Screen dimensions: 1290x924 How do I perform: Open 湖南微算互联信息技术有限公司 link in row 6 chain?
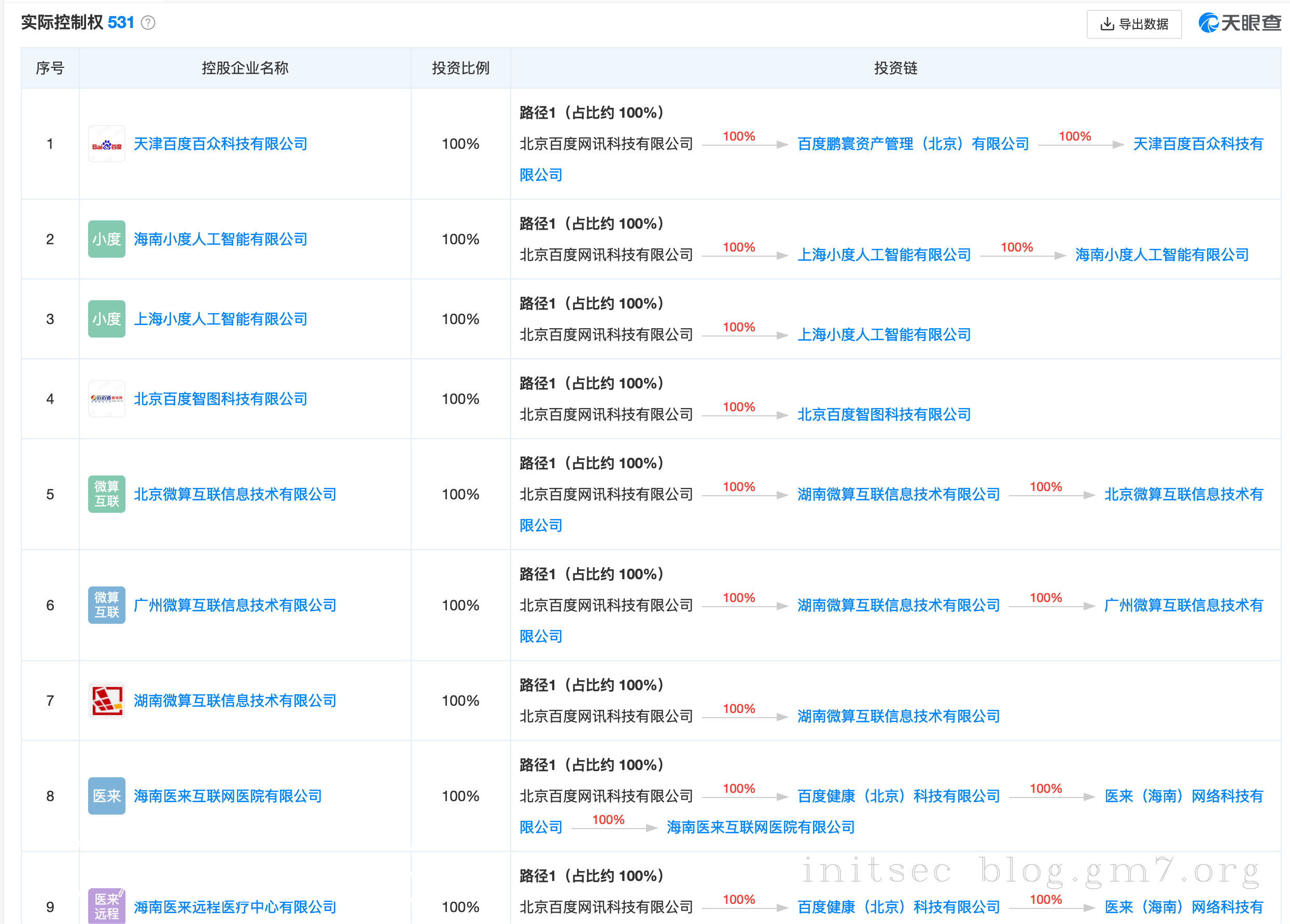click(898, 606)
